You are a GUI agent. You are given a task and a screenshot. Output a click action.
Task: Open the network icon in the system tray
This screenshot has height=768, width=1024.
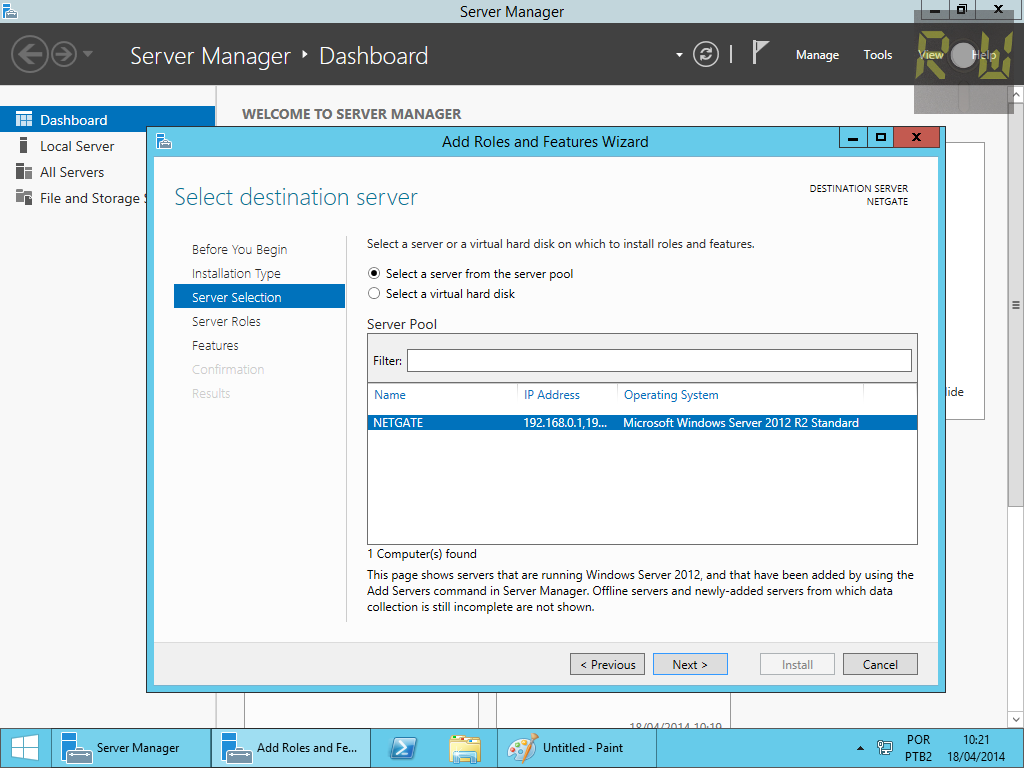884,747
